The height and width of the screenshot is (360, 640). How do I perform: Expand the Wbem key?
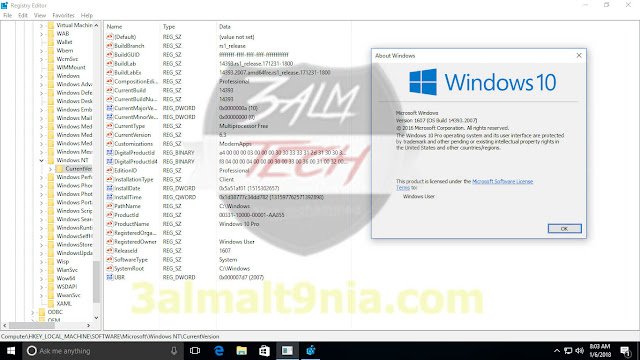click(x=41, y=51)
